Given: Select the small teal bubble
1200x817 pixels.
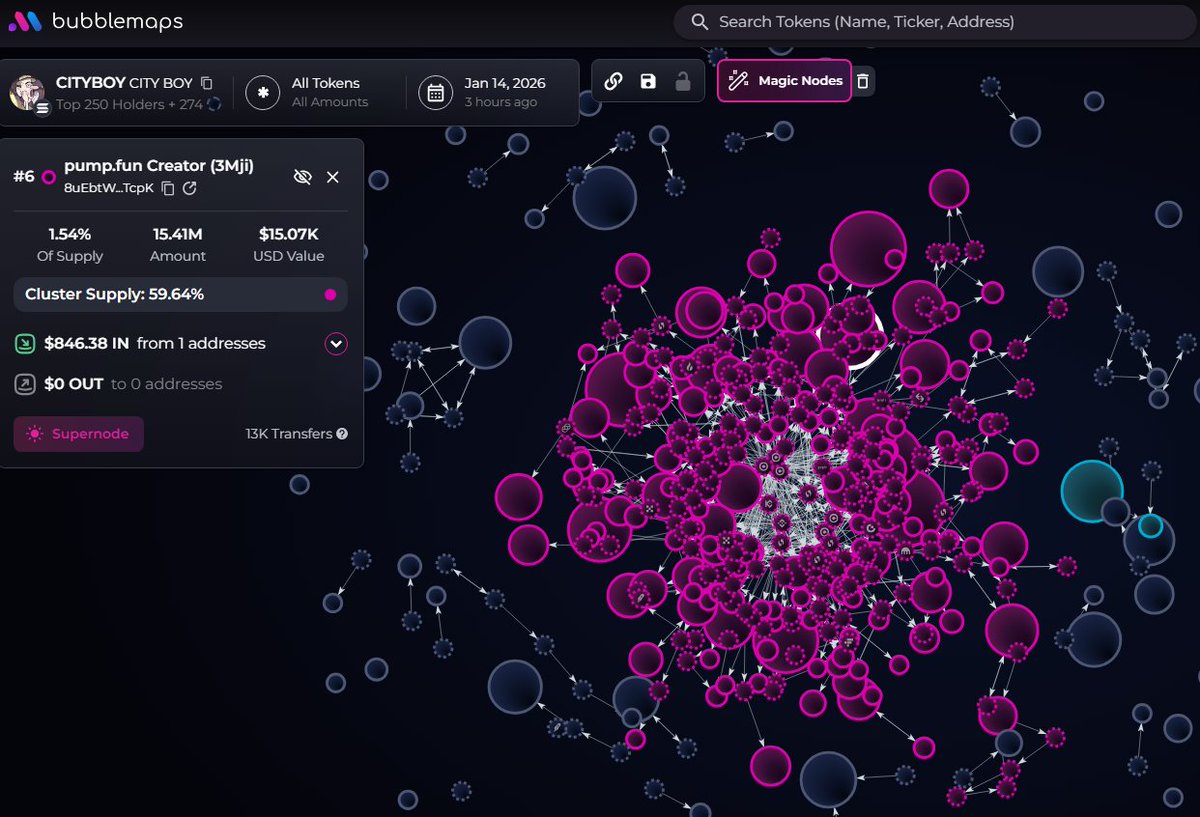Looking at the screenshot, I should pos(1150,525).
